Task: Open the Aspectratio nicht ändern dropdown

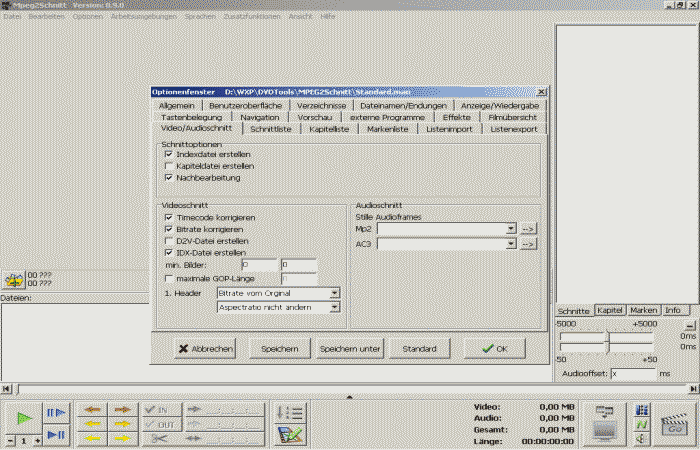Action: 334,307
